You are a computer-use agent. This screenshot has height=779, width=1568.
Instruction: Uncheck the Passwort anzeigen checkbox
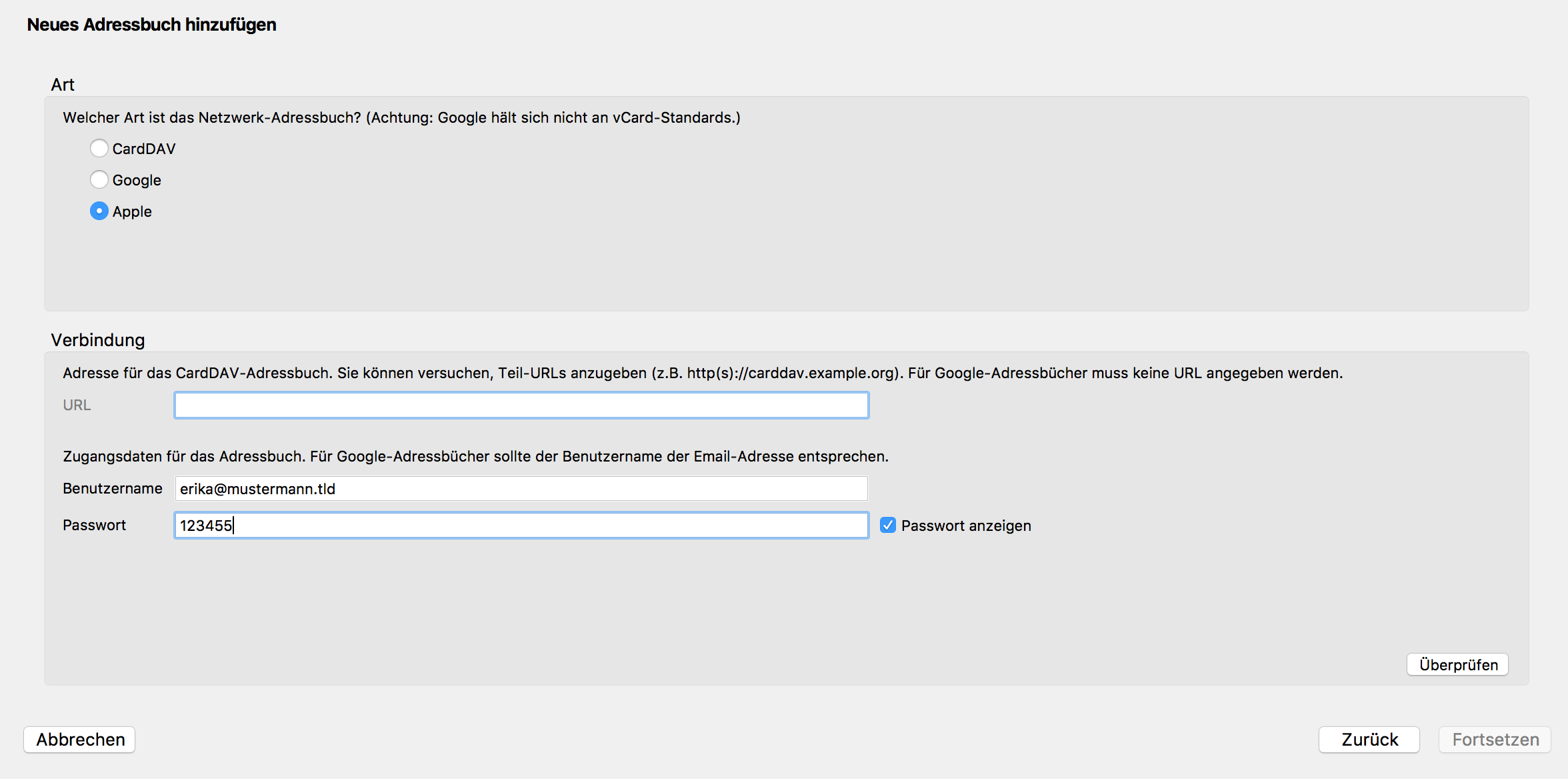[x=887, y=525]
